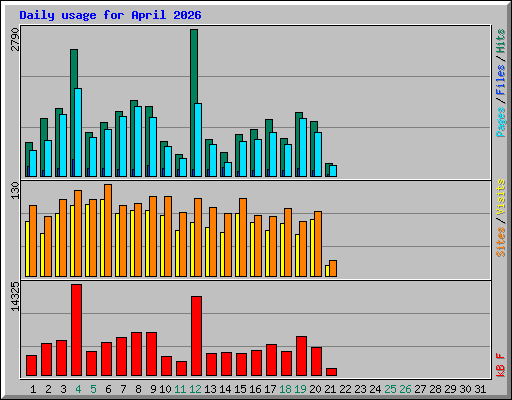Image resolution: width=512 pixels, height=400 pixels.
Task: Select day label 15 on the axis
Action: (240, 389)
